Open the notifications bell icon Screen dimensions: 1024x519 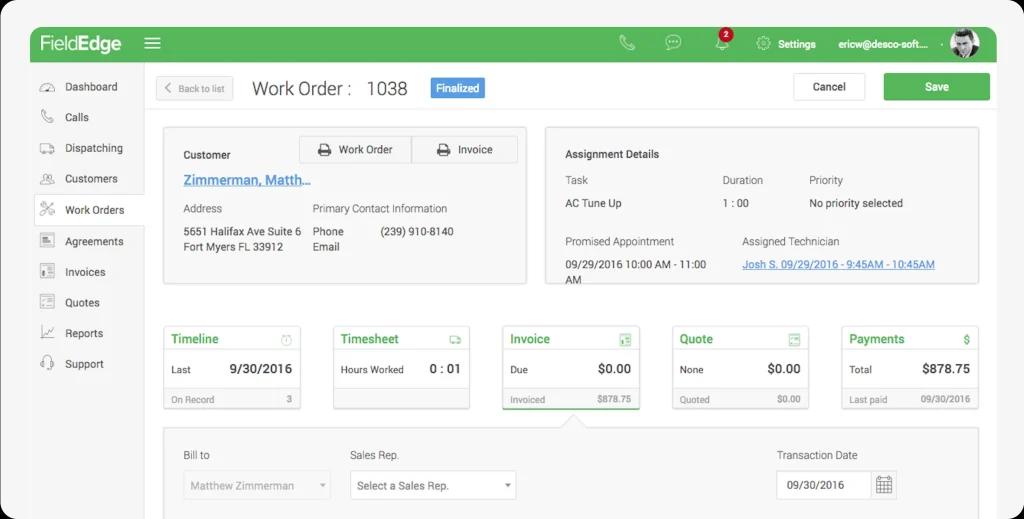pyautogui.click(x=721, y=43)
